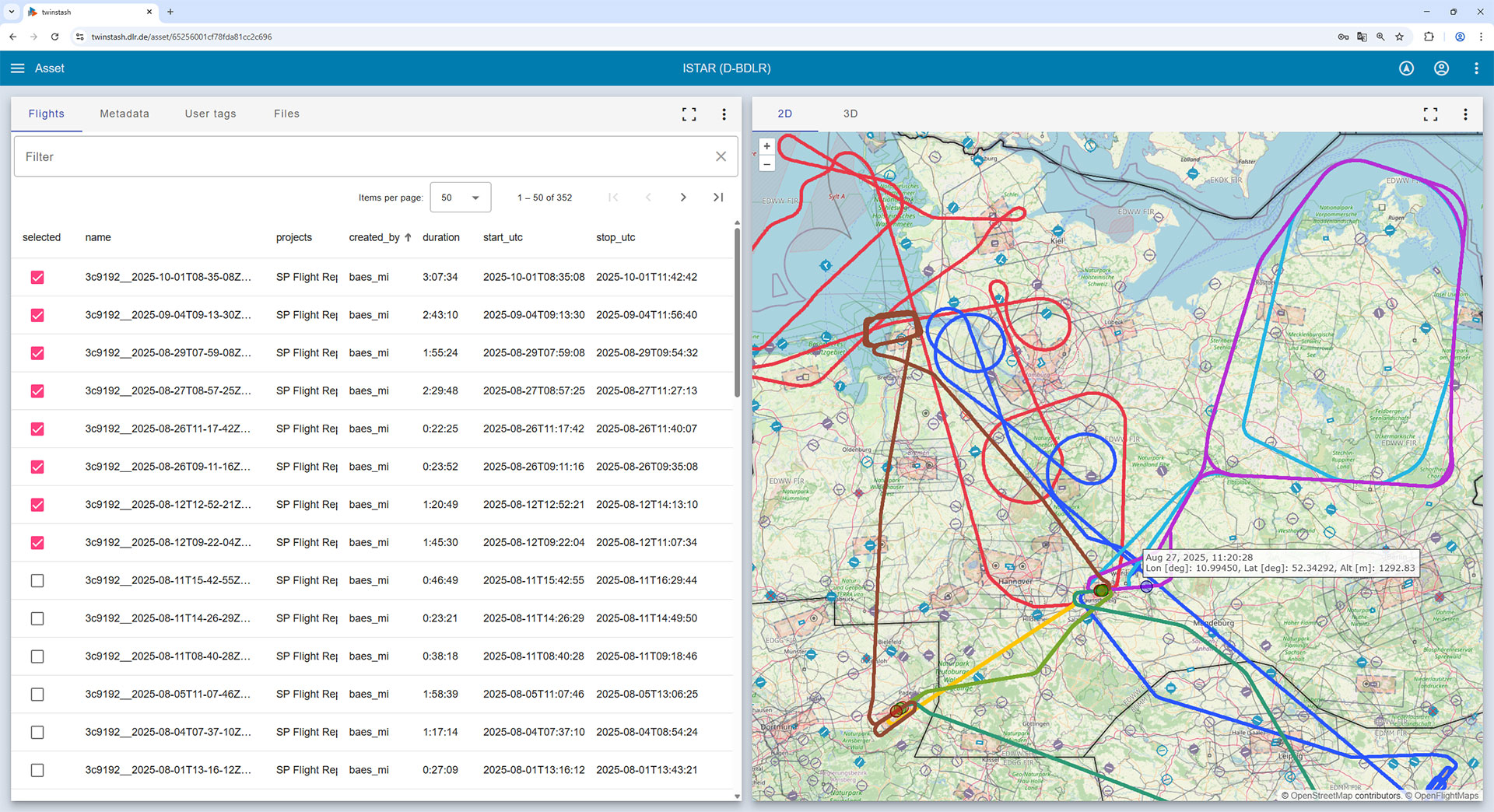
Task: Open the Files tab
Action: (x=286, y=114)
